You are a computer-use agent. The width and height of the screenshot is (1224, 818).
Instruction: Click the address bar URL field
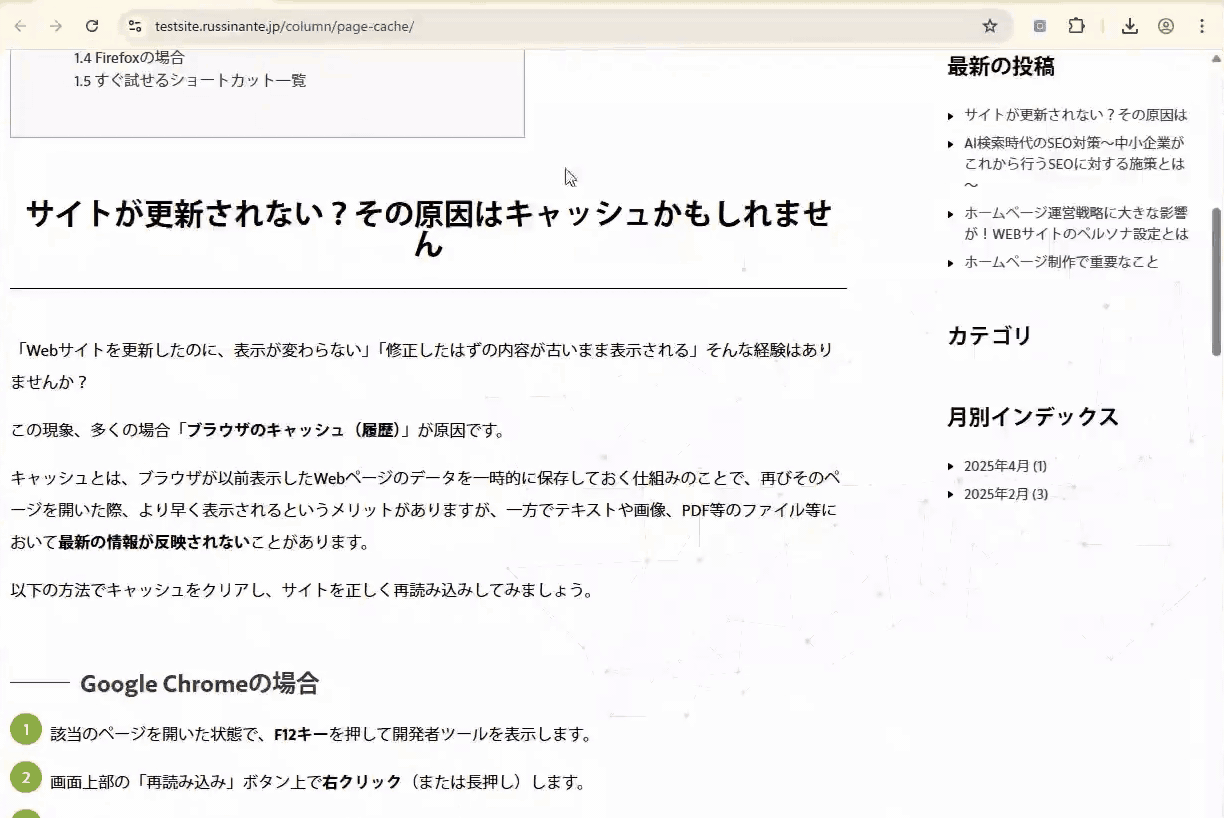point(500,26)
